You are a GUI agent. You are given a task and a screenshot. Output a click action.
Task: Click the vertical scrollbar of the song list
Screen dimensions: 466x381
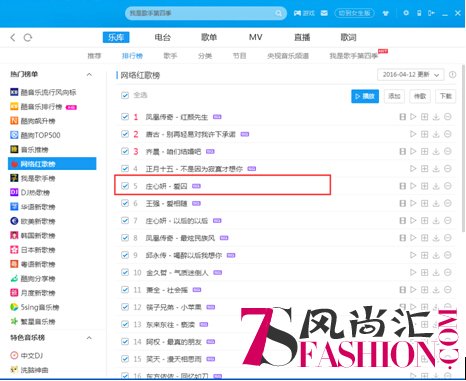click(463, 148)
